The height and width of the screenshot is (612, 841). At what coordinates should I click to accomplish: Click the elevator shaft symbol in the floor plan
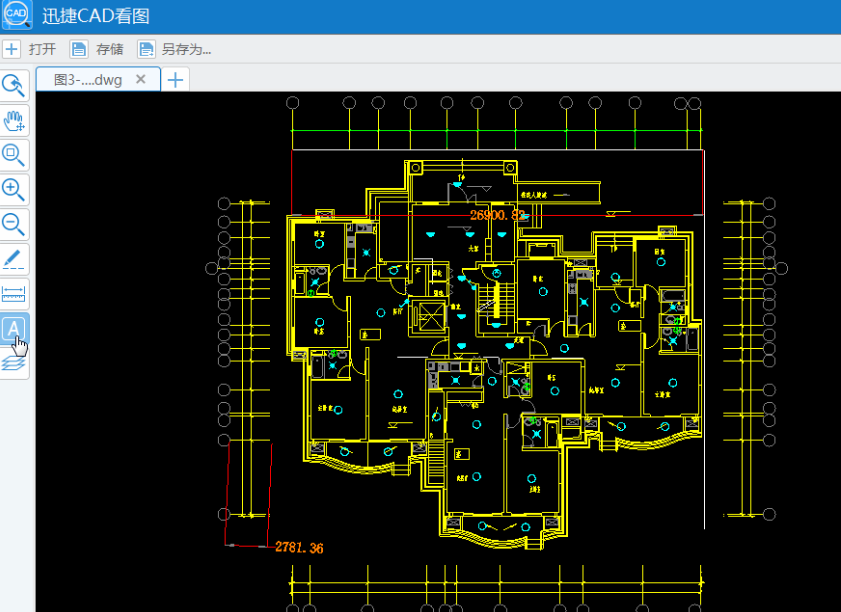(429, 317)
